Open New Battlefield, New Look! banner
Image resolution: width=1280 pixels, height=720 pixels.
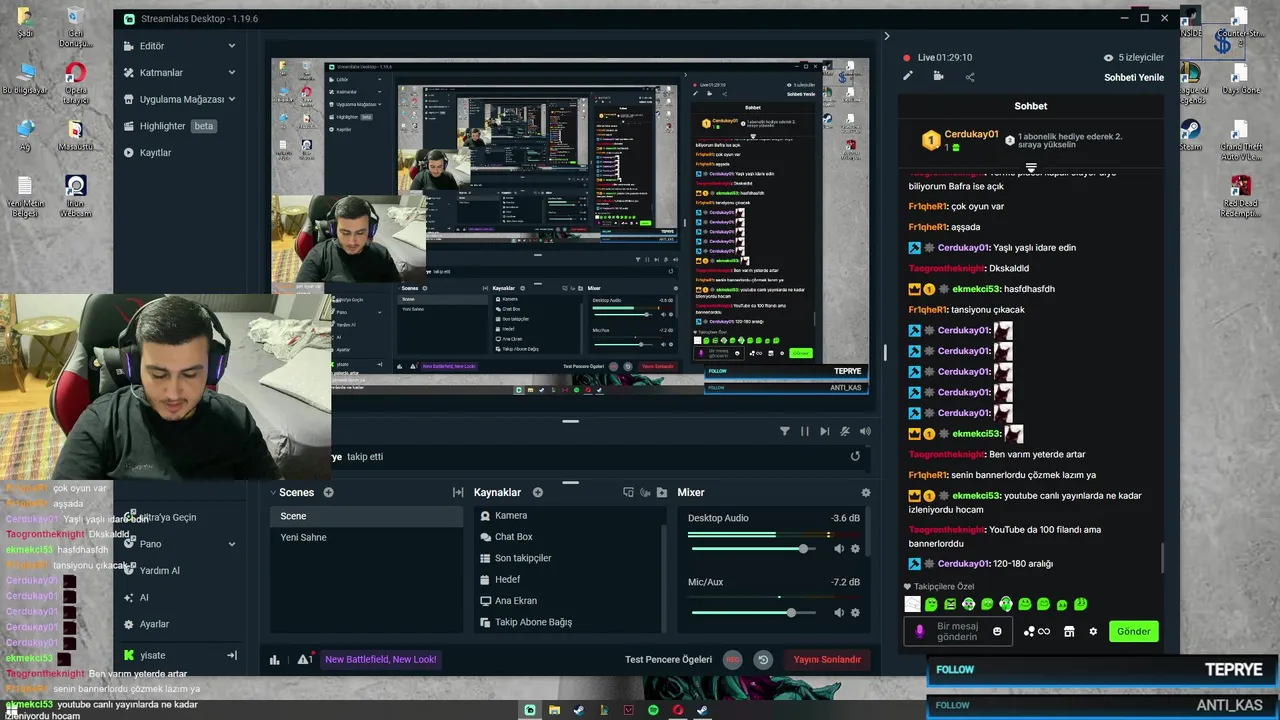coord(380,659)
